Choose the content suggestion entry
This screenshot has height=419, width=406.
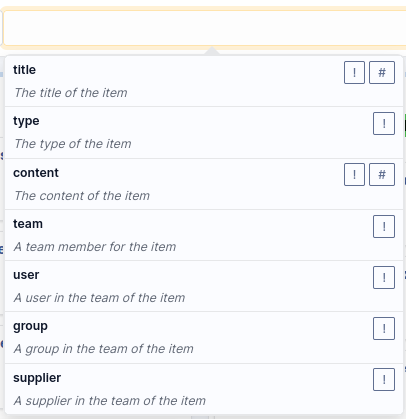coord(204,184)
